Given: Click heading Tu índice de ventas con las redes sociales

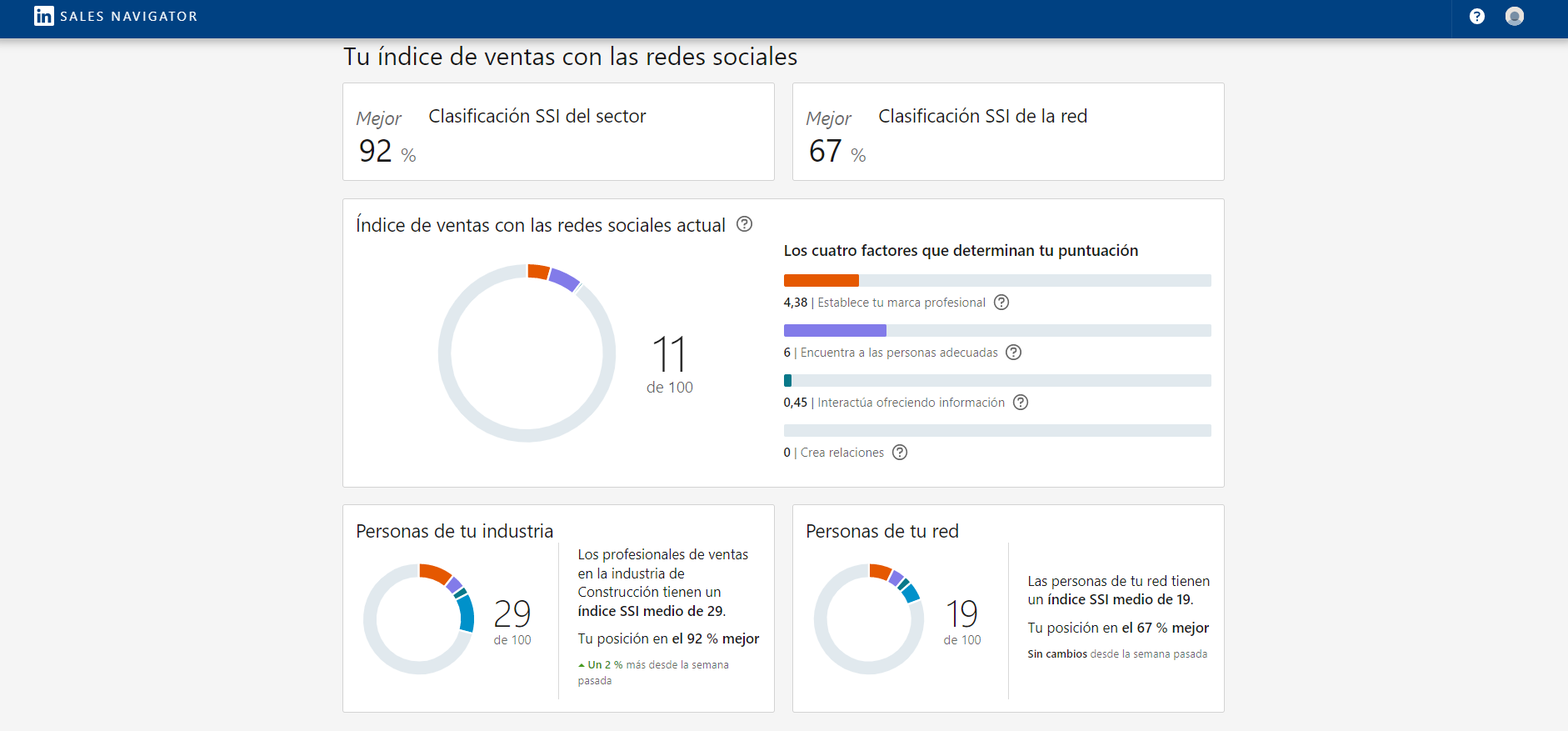Looking at the screenshot, I should [x=571, y=57].
